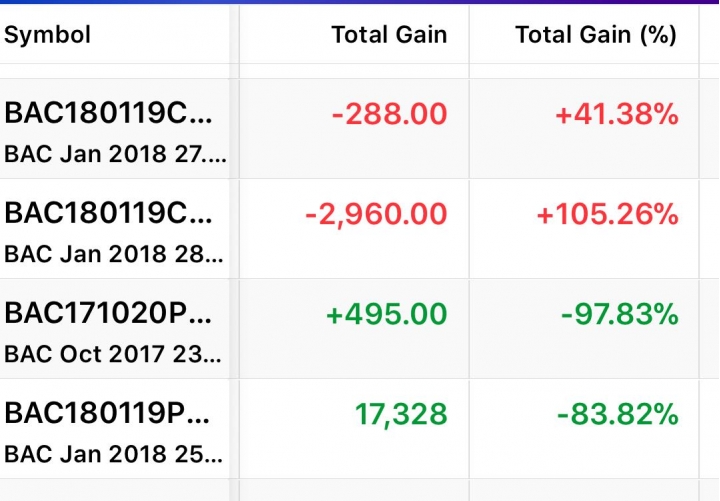The image size is (720, 501).
Task: Select the -288.00 total gain value
Action: (389, 114)
